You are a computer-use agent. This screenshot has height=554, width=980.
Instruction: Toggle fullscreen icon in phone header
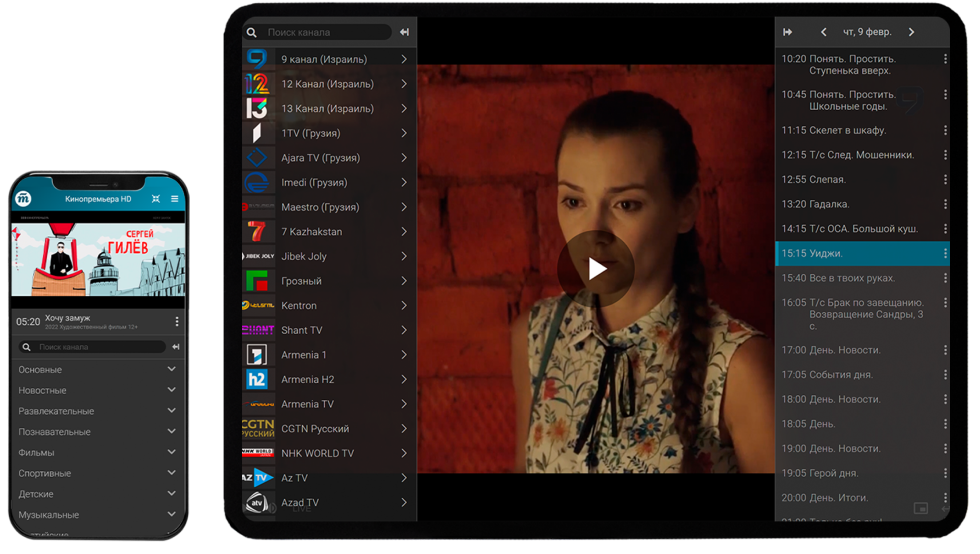point(155,199)
